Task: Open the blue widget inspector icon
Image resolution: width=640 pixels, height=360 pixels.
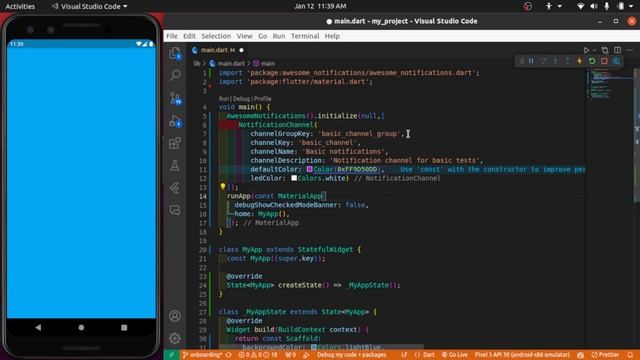Action: [x=616, y=61]
